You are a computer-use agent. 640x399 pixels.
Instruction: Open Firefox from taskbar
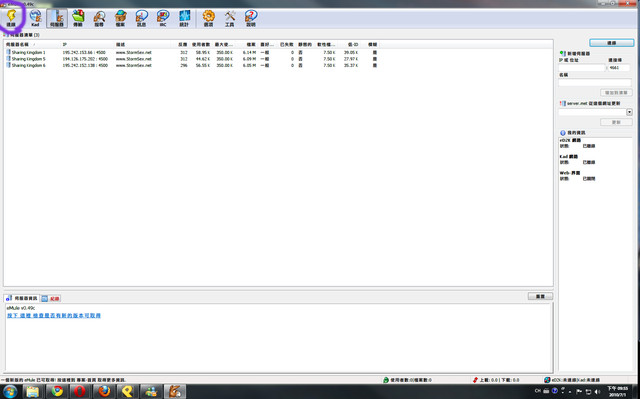point(104,392)
